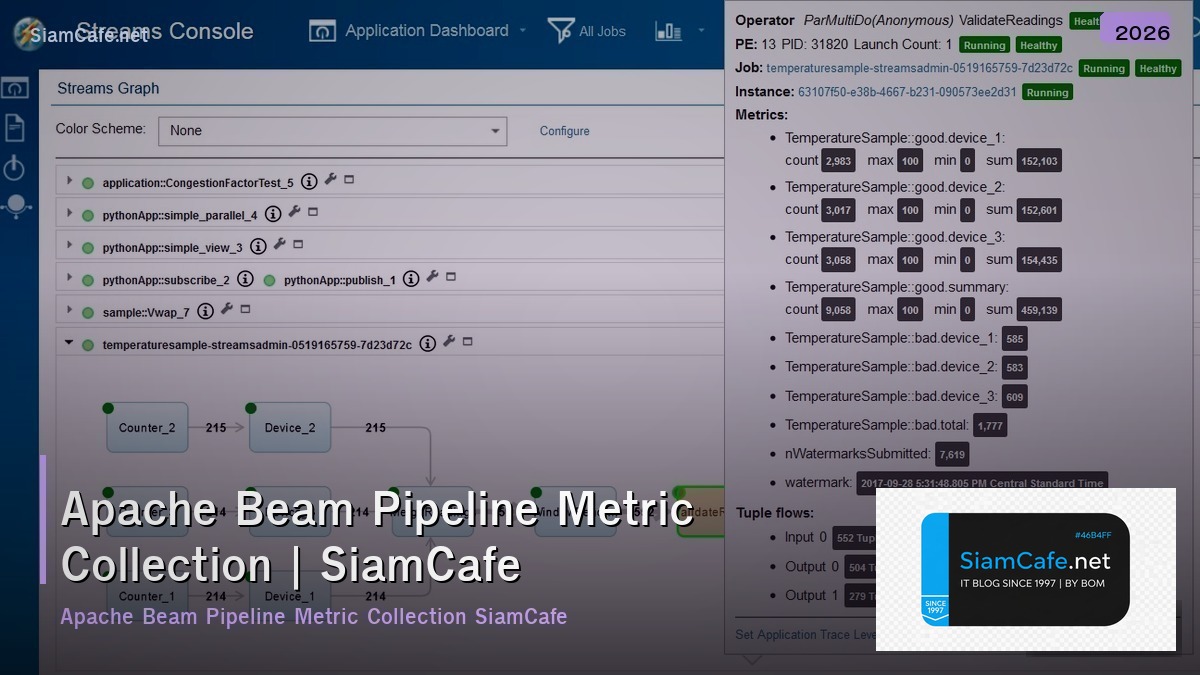The width and height of the screenshot is (1200, 675).
Task: Click the wrench icon next to sample::Vwap_7
Action: point(225,310)
